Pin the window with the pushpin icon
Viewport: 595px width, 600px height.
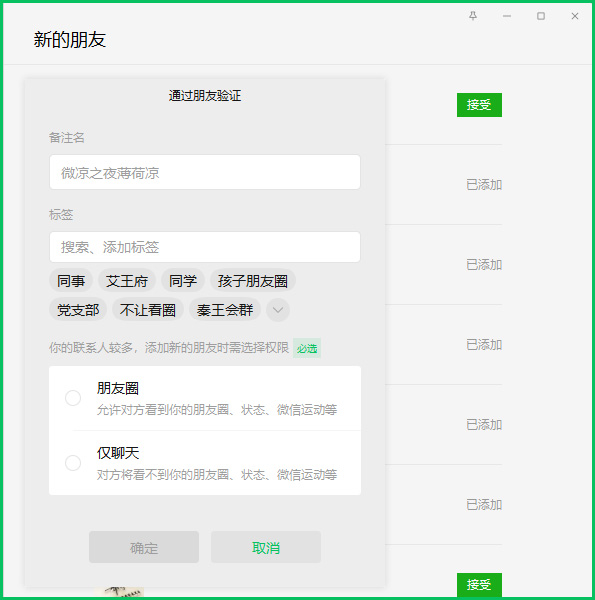tap(473, 16)
